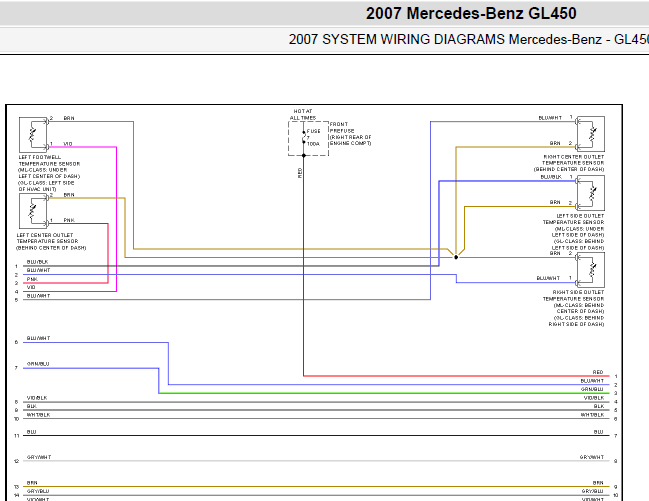Select the "HOT AT ALL TIMES" label
649x501 pixels.
303,115
